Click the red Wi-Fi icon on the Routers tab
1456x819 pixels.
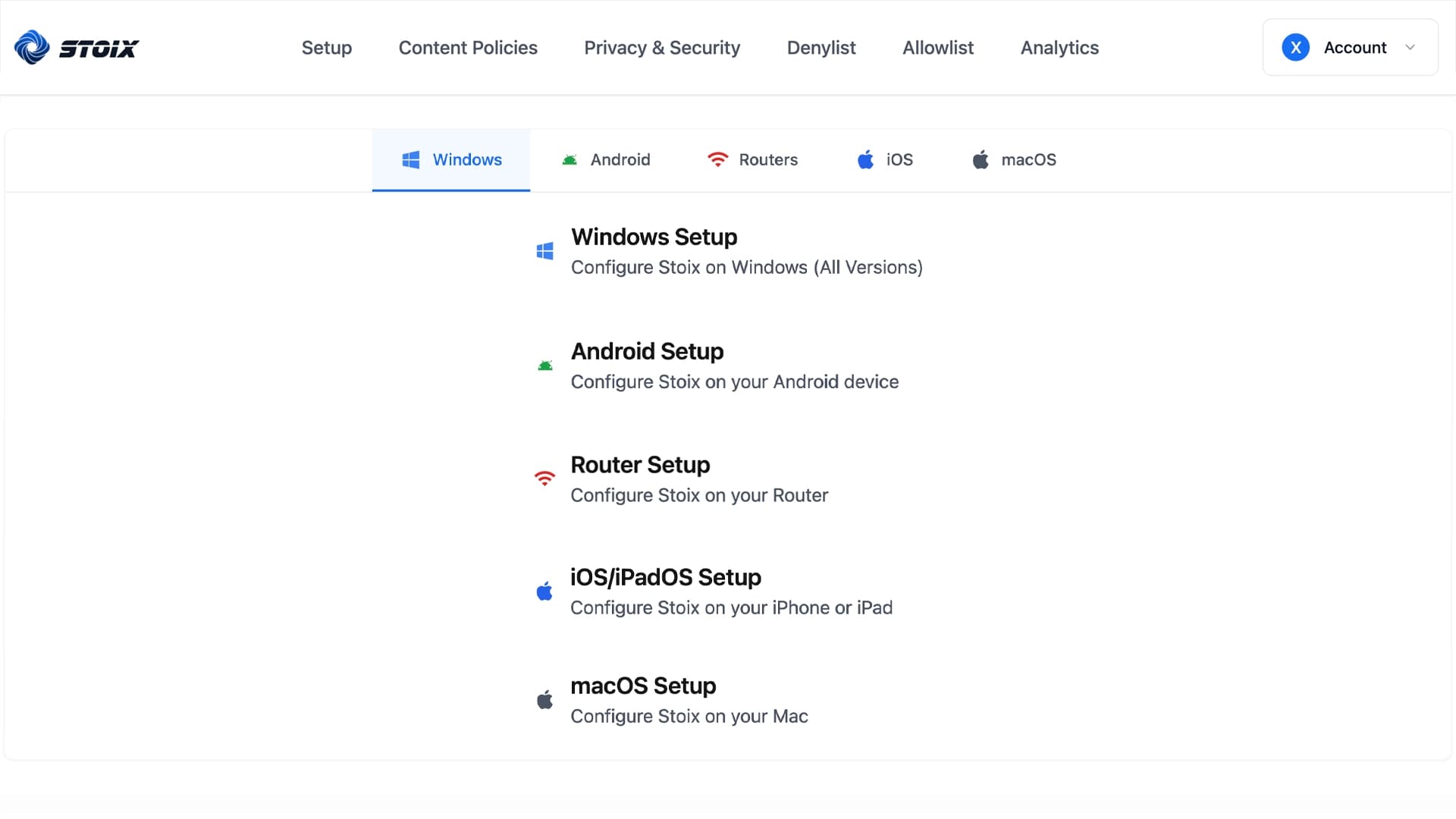point(717,159)
